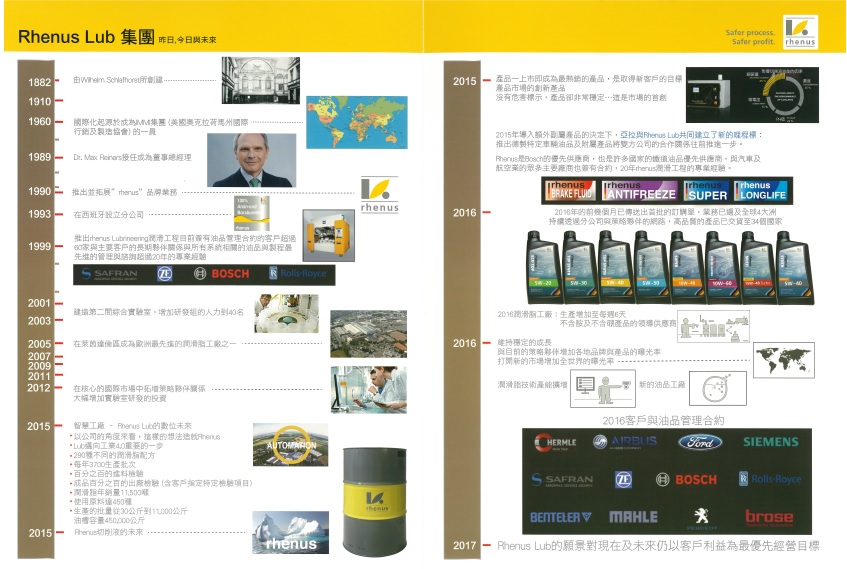Click the 1882 timeline marker
This screenshot has height=569, width=847.
pos(39,82)
